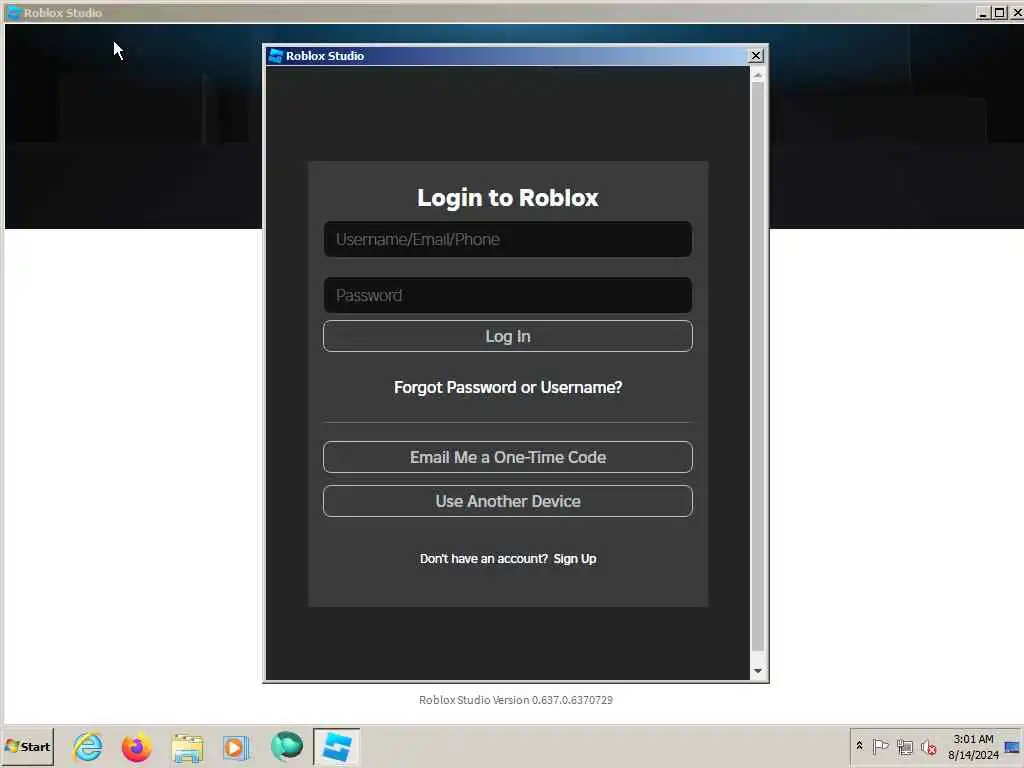The height and width of the screenshot is (768, 1024).
Task: Launch Internet Explorer from the taskbar
Action: click(x=88, y=746)
